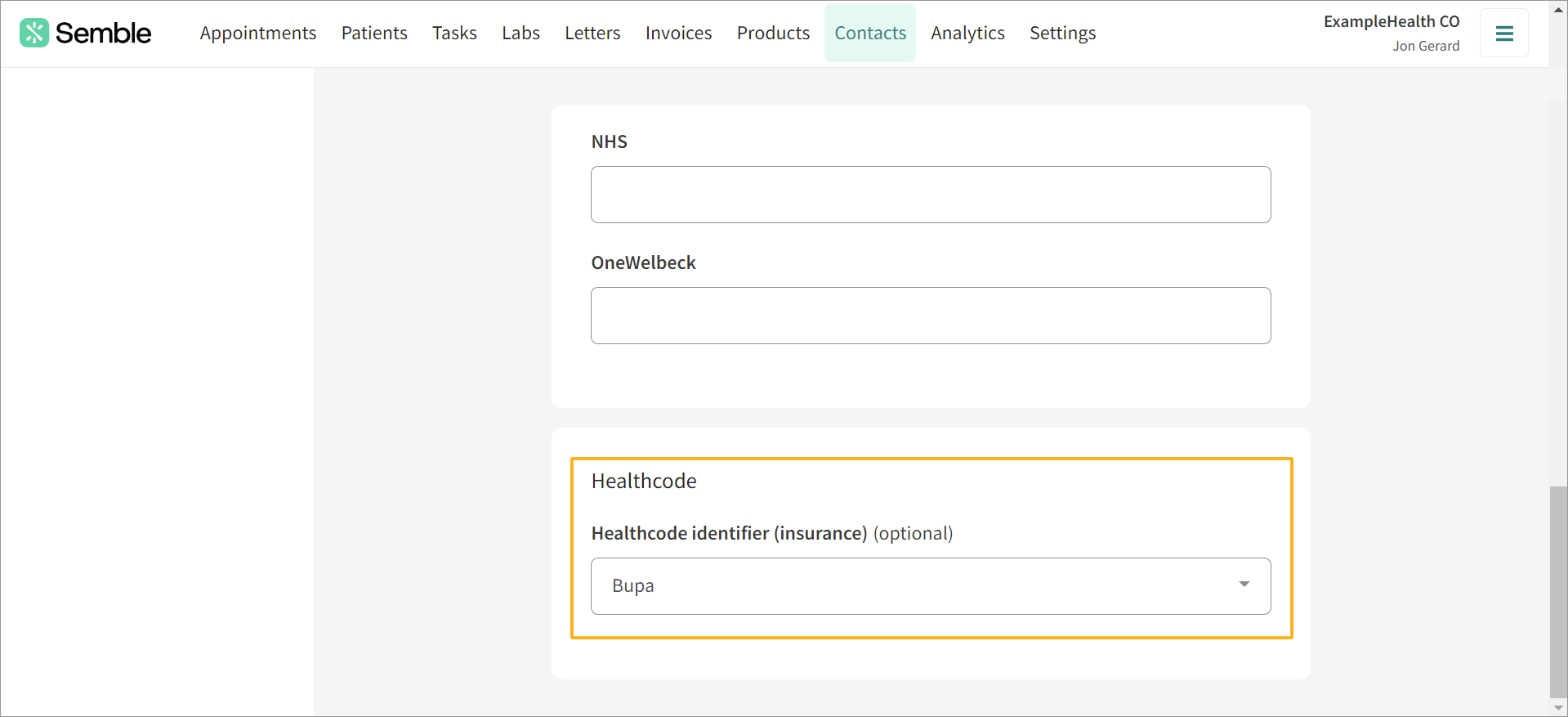Switch to the Tasks tab
The image size is (1568, 717).
(454, 34)
